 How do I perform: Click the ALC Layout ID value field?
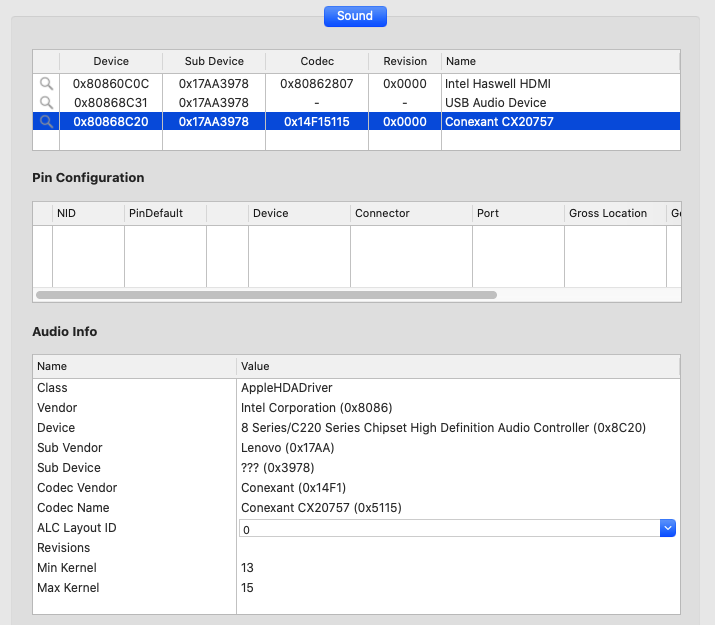click(x=448, y=528)
